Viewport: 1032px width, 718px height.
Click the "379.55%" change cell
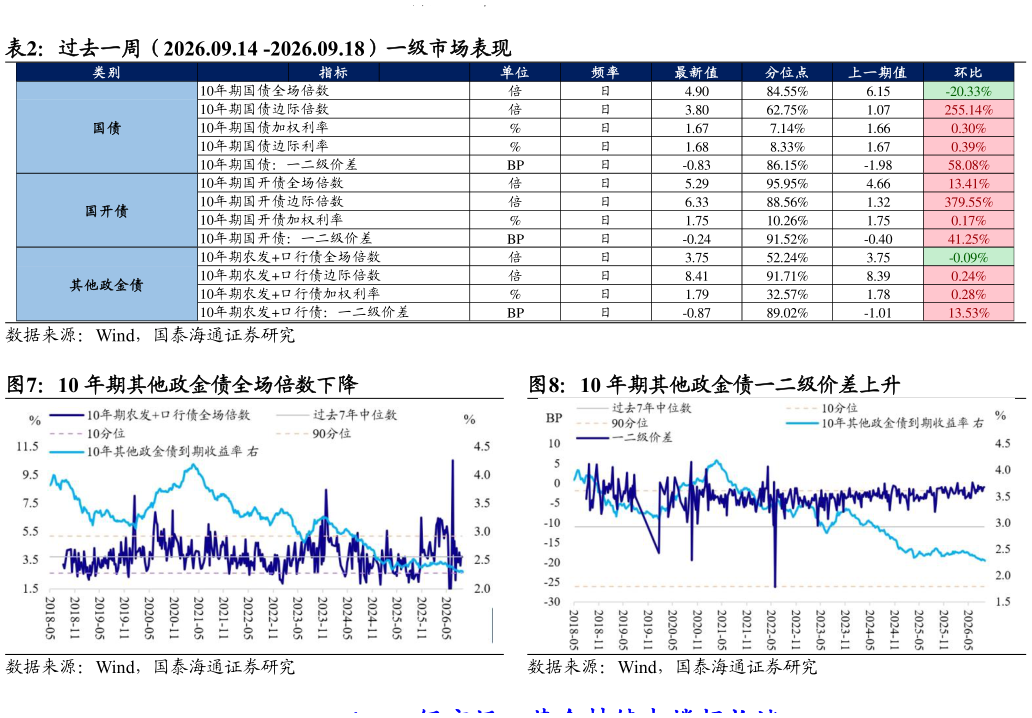pos(968,201)
